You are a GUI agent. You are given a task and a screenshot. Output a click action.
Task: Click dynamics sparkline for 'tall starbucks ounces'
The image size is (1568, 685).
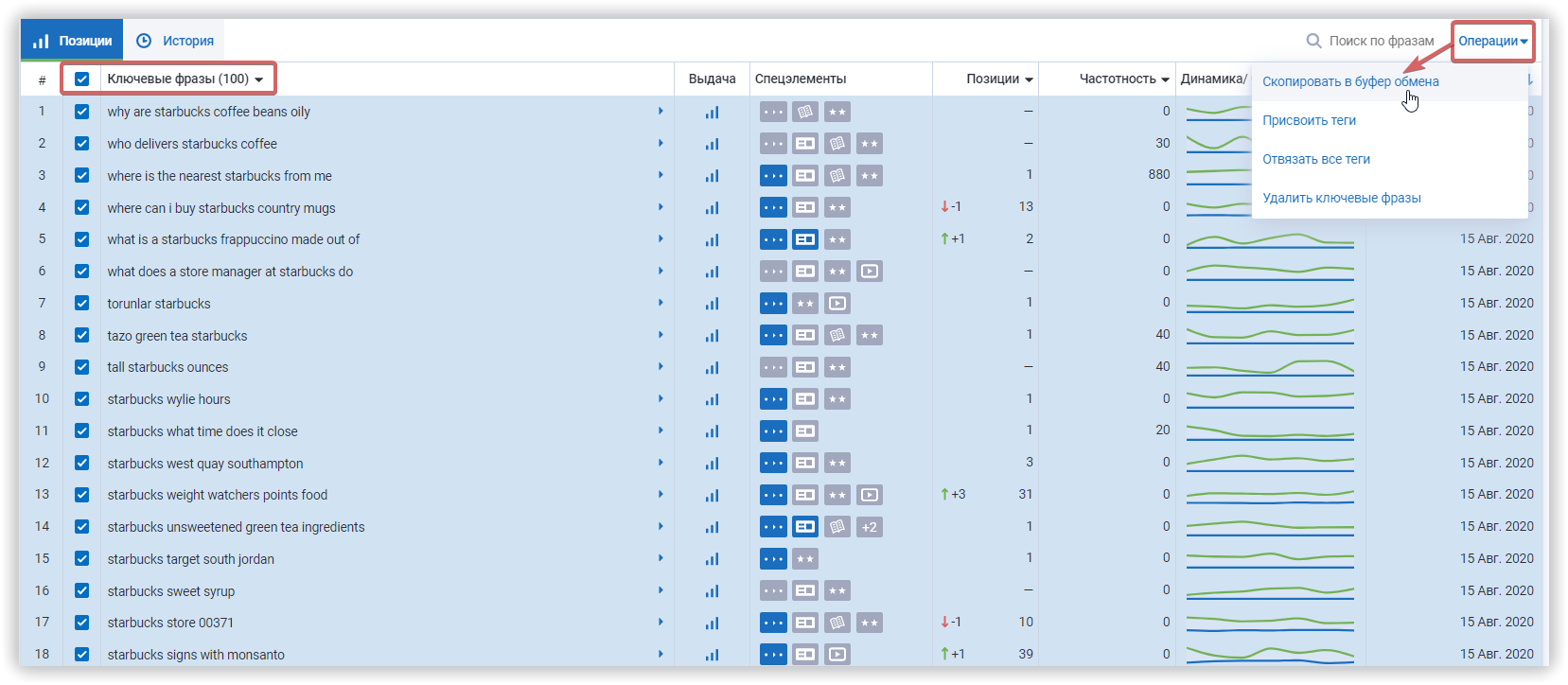(x=1270, y=367)
